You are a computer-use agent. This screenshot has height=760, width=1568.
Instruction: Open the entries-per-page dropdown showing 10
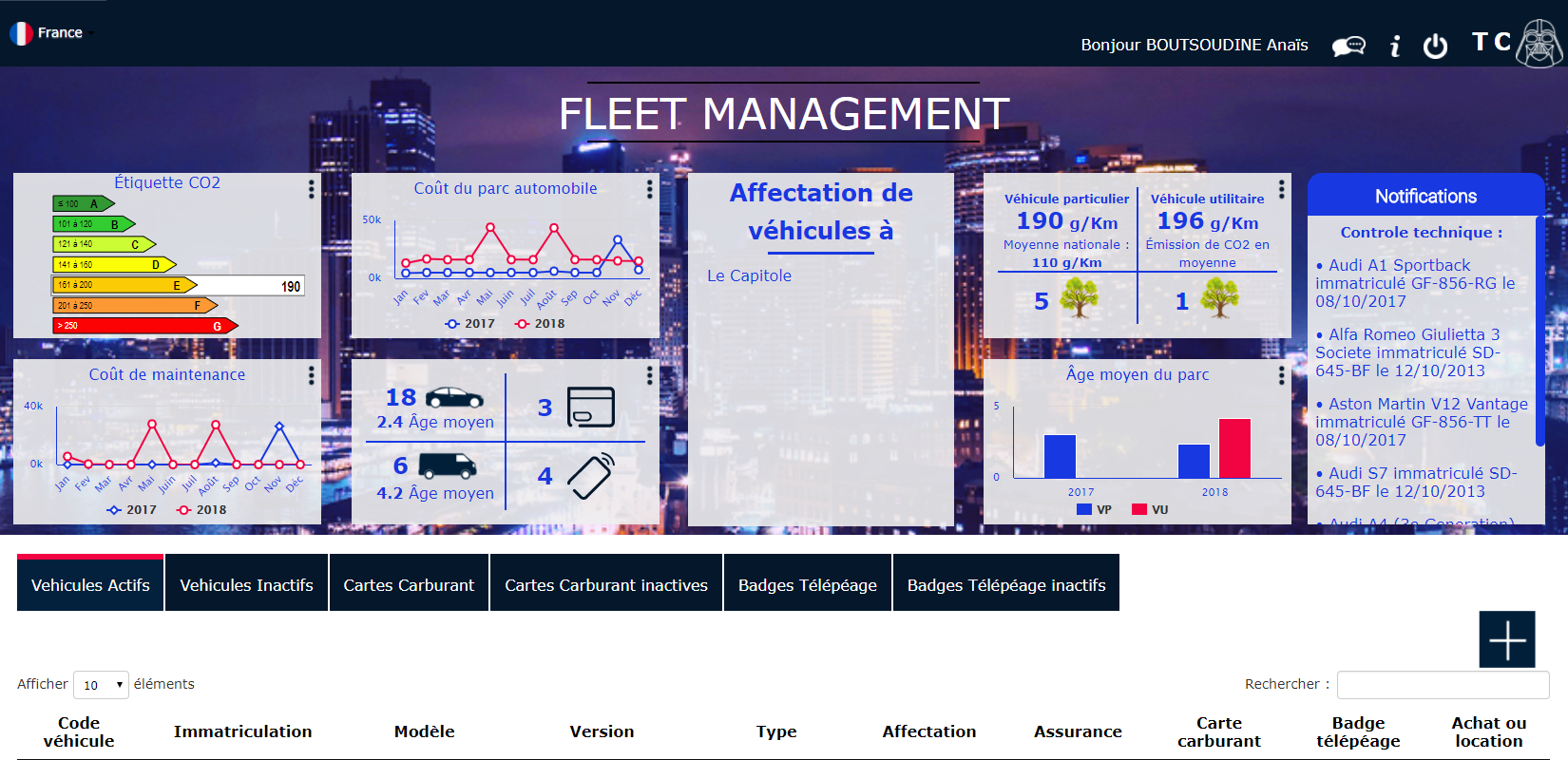coord(101,684)
